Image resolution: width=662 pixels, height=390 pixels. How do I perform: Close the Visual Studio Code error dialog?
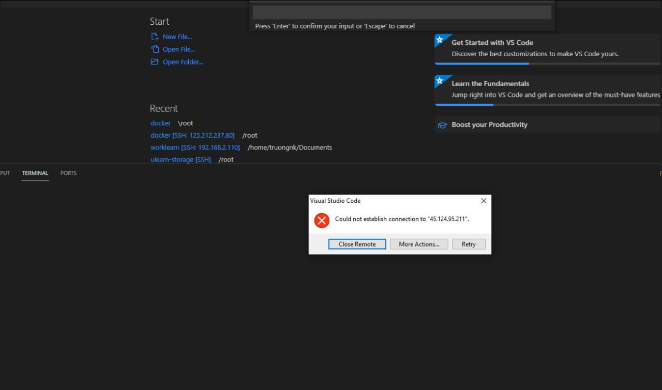click(x=483, y=201)
